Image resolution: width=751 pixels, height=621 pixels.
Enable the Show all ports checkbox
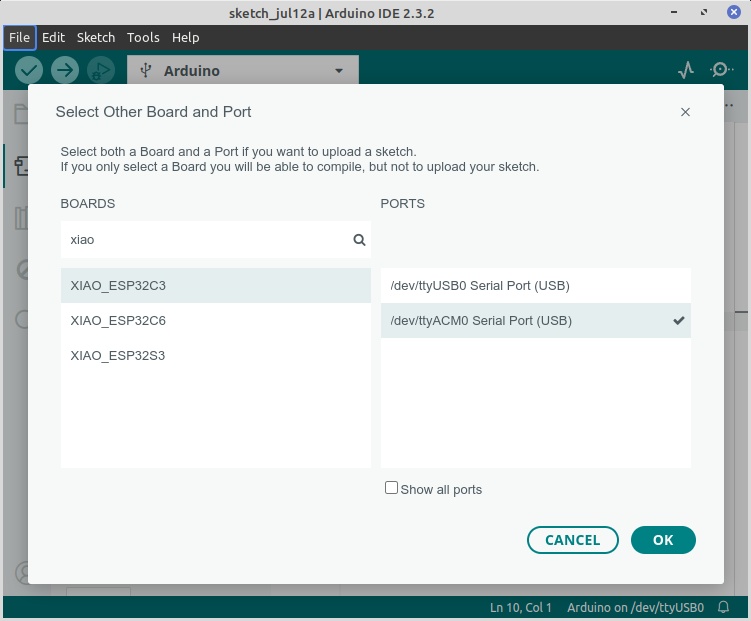pos(392,488)
